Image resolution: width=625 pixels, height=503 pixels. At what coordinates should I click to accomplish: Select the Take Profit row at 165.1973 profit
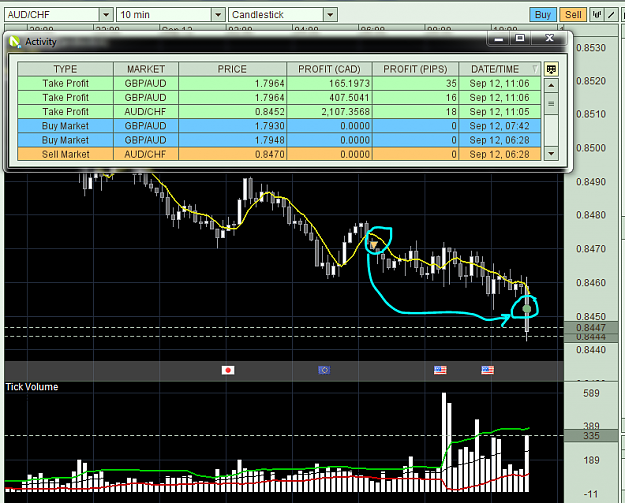279,84
